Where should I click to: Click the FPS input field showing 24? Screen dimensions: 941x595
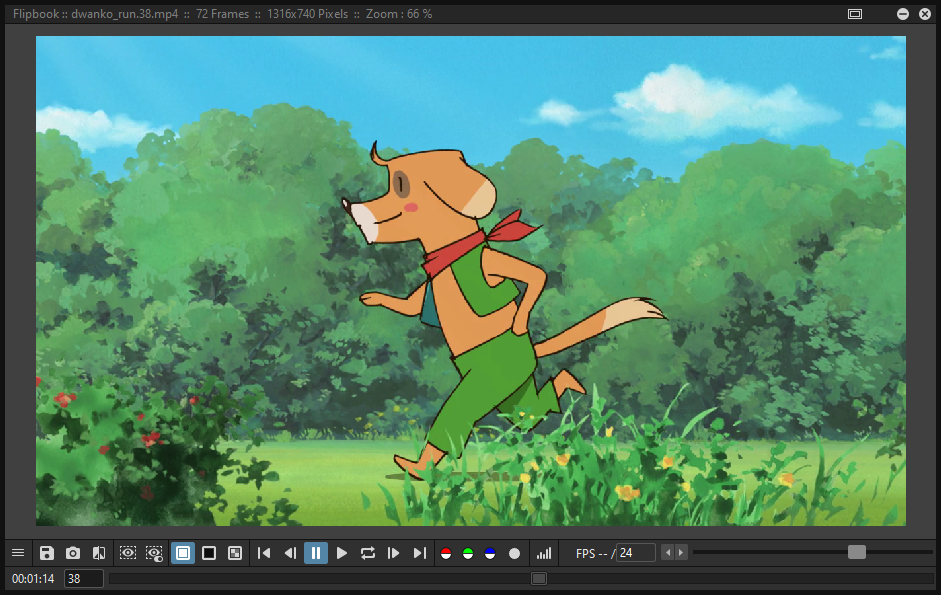point(636,553)
